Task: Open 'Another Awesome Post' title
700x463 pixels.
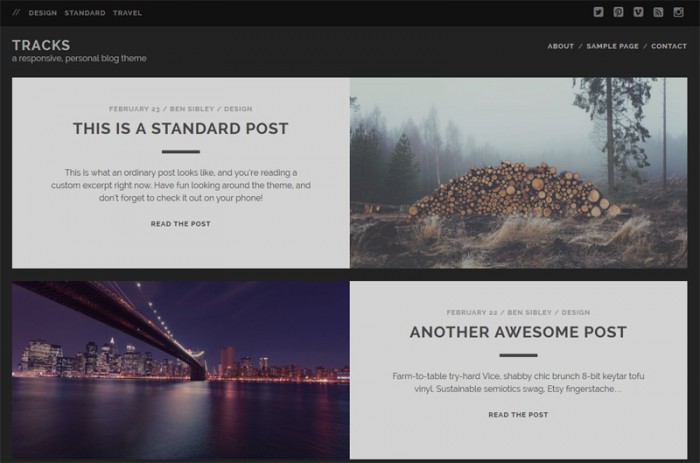Action: pyautogui.click(x=518, y=332)
